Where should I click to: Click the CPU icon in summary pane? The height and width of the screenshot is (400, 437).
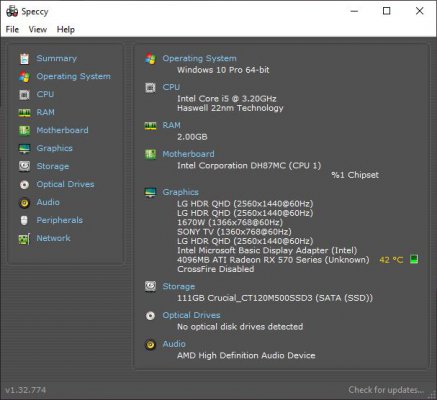tap(150, 88)
